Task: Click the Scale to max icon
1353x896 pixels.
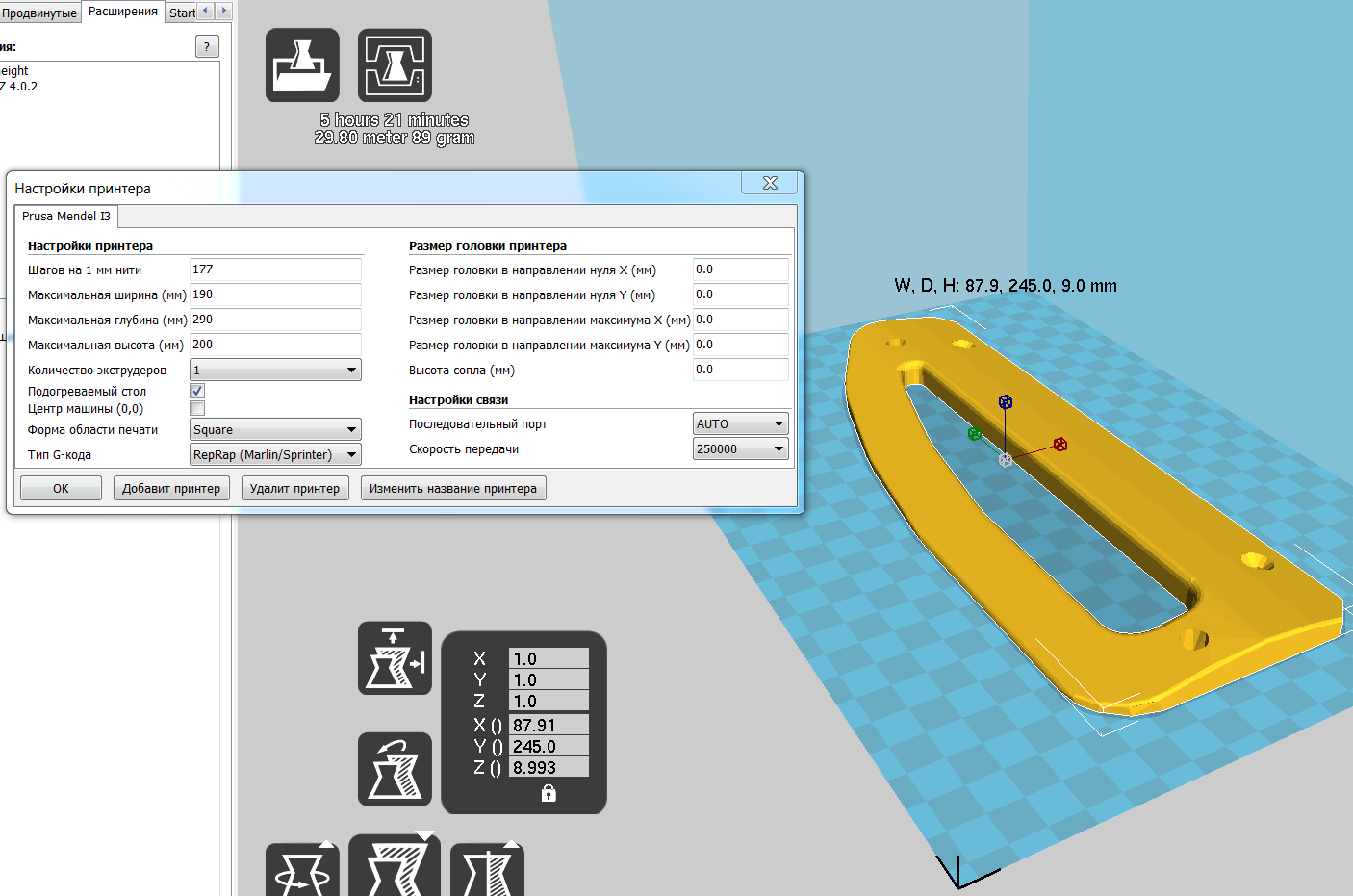Action: 395,658
